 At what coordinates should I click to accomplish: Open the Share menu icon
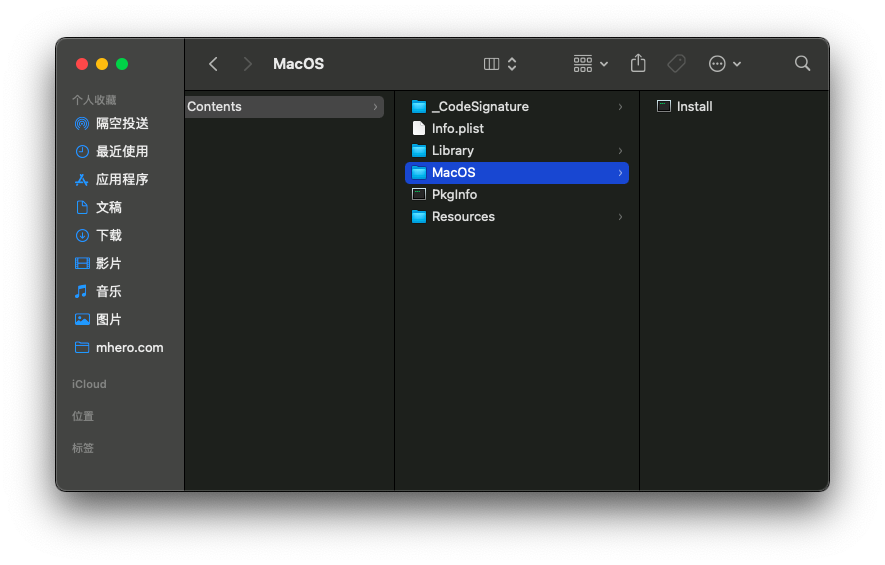click(x=638, y=63)
